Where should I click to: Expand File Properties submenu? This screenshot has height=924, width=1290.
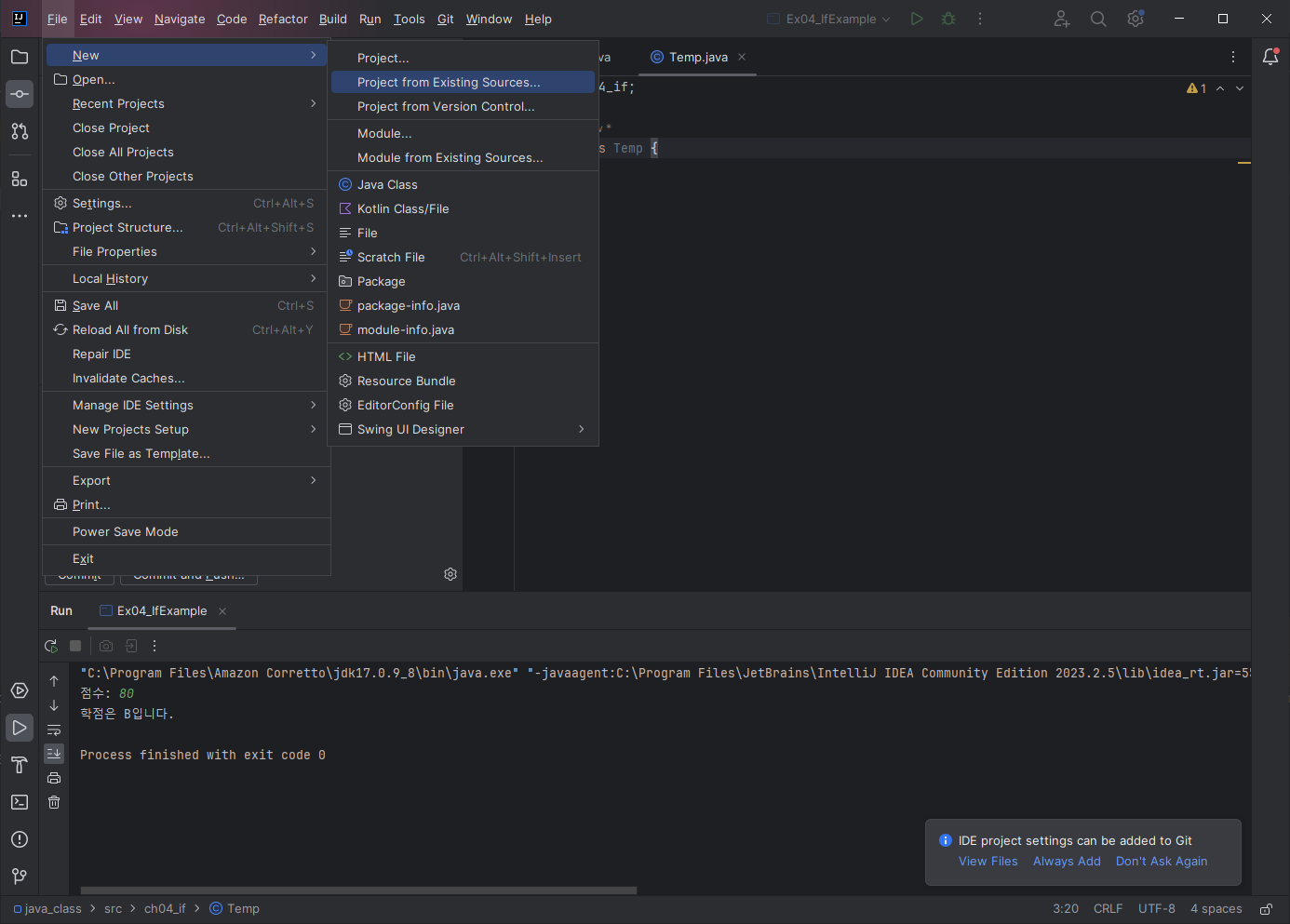tap(186, 252)
